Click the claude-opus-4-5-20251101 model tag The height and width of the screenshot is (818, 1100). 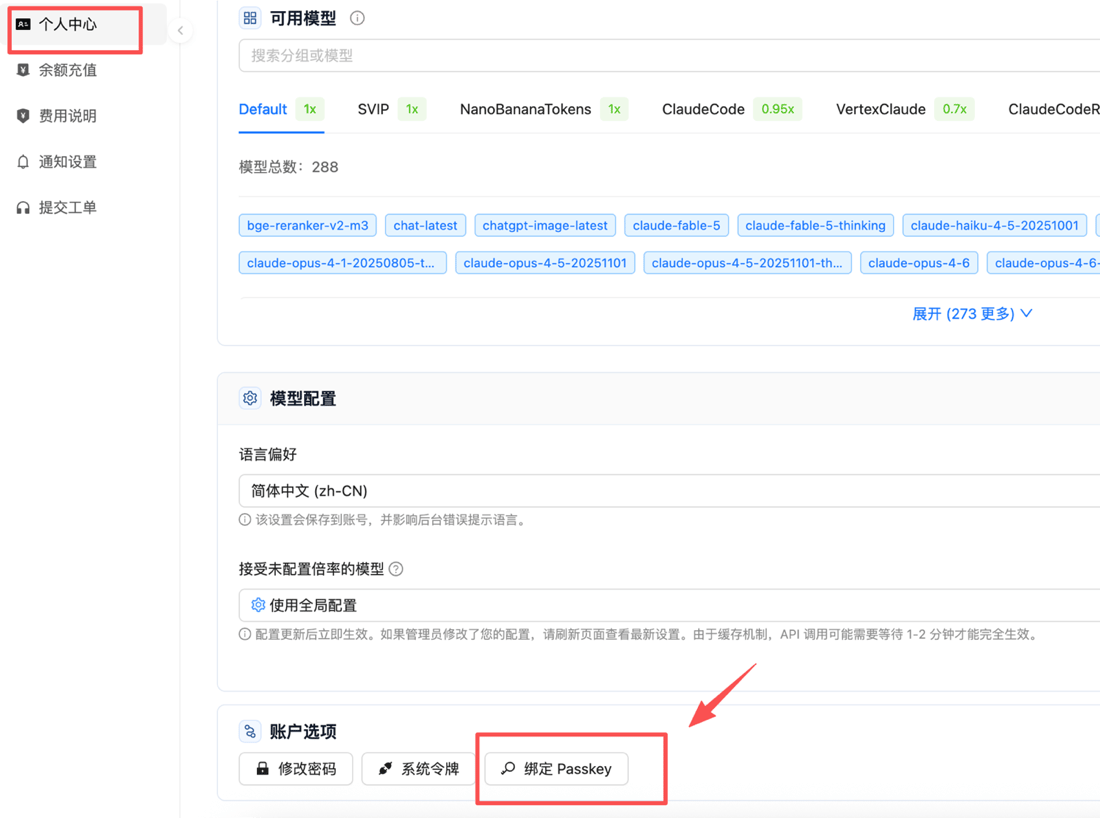pyautogui.click(x=545, y=263)
